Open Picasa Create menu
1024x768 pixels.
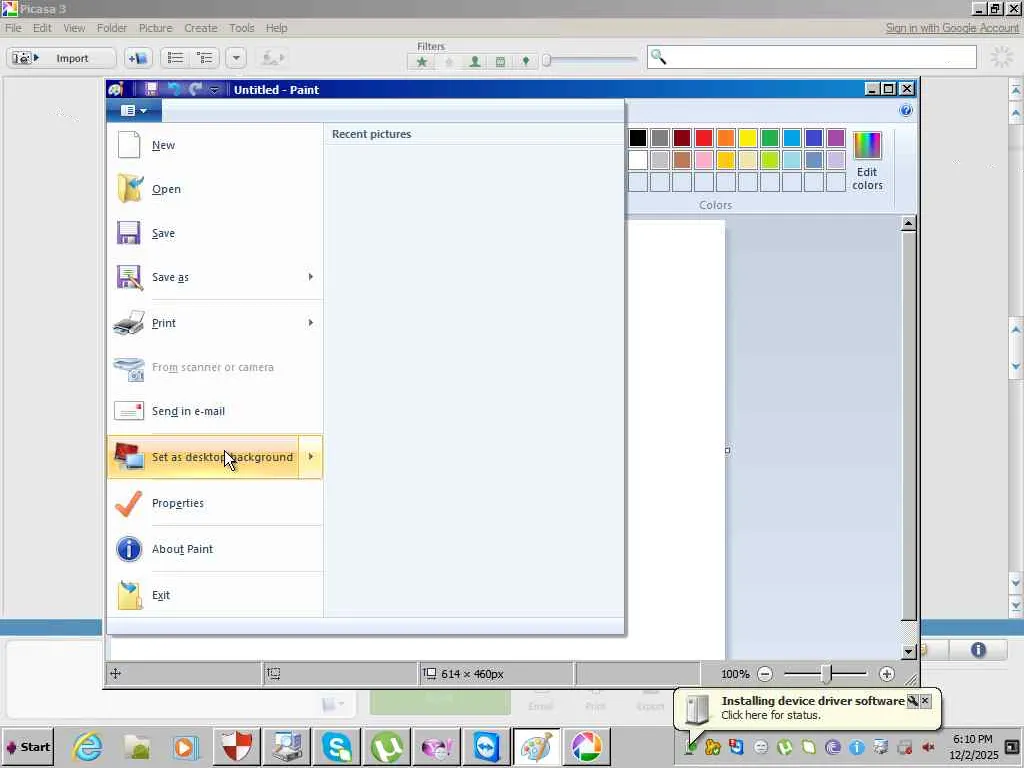(x=200, y=28)
